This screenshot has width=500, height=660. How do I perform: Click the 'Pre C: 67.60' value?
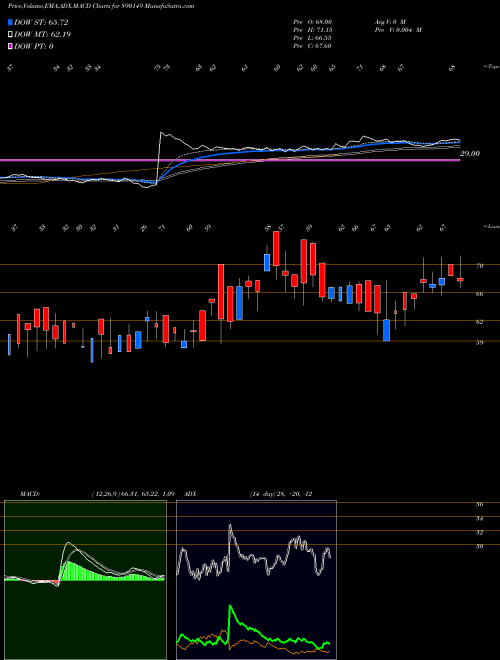coord(313,46)
